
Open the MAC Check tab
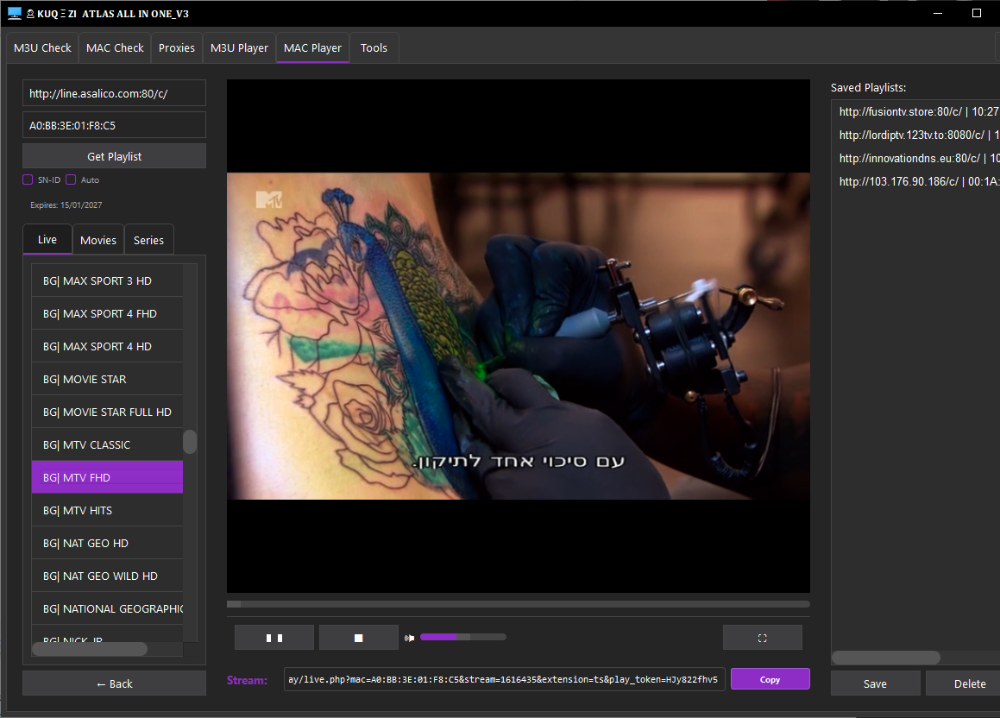click(115, 48)
